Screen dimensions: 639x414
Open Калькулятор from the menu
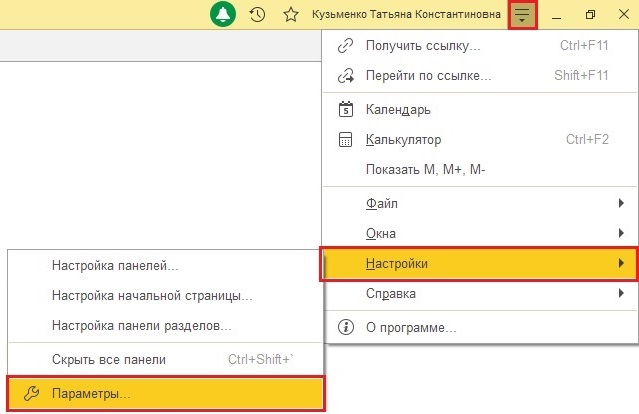(x=480, y=139)
